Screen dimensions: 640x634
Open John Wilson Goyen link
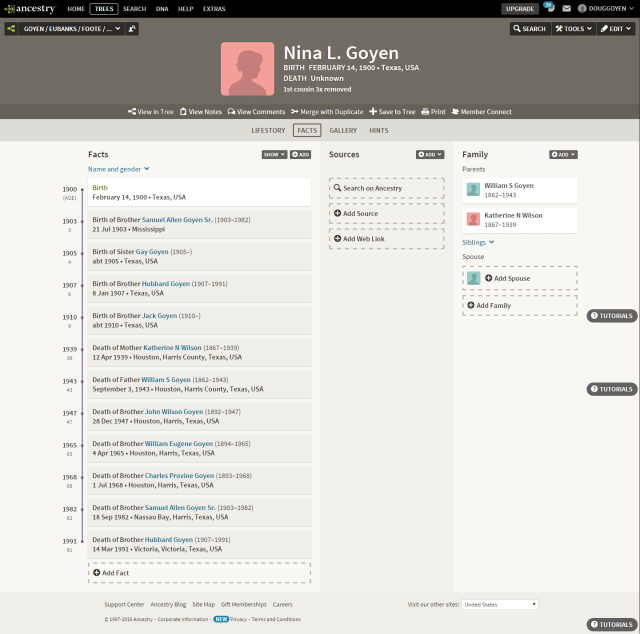tap(174, 412)
